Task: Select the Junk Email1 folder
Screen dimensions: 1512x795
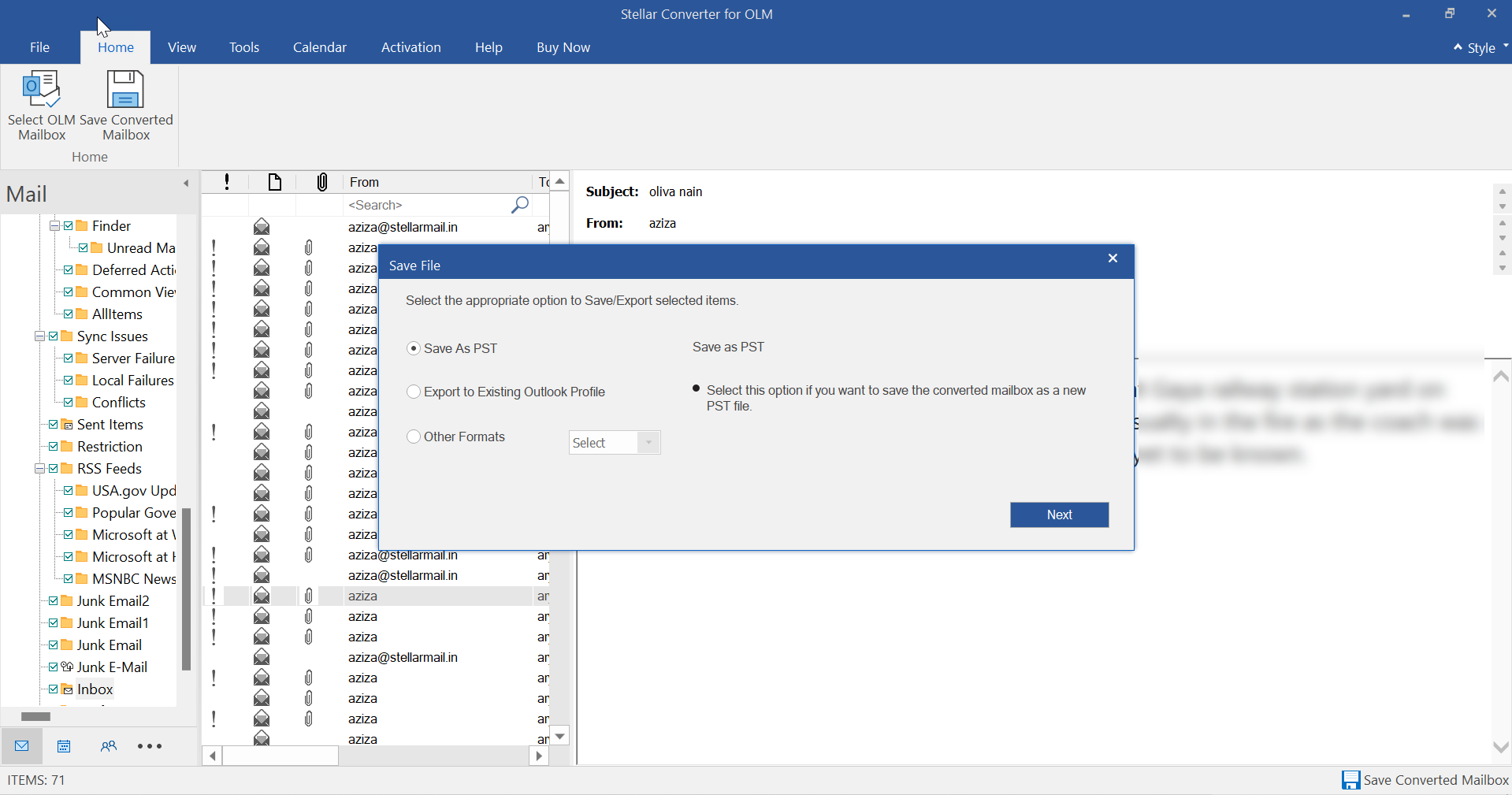Action: point(113,623)
